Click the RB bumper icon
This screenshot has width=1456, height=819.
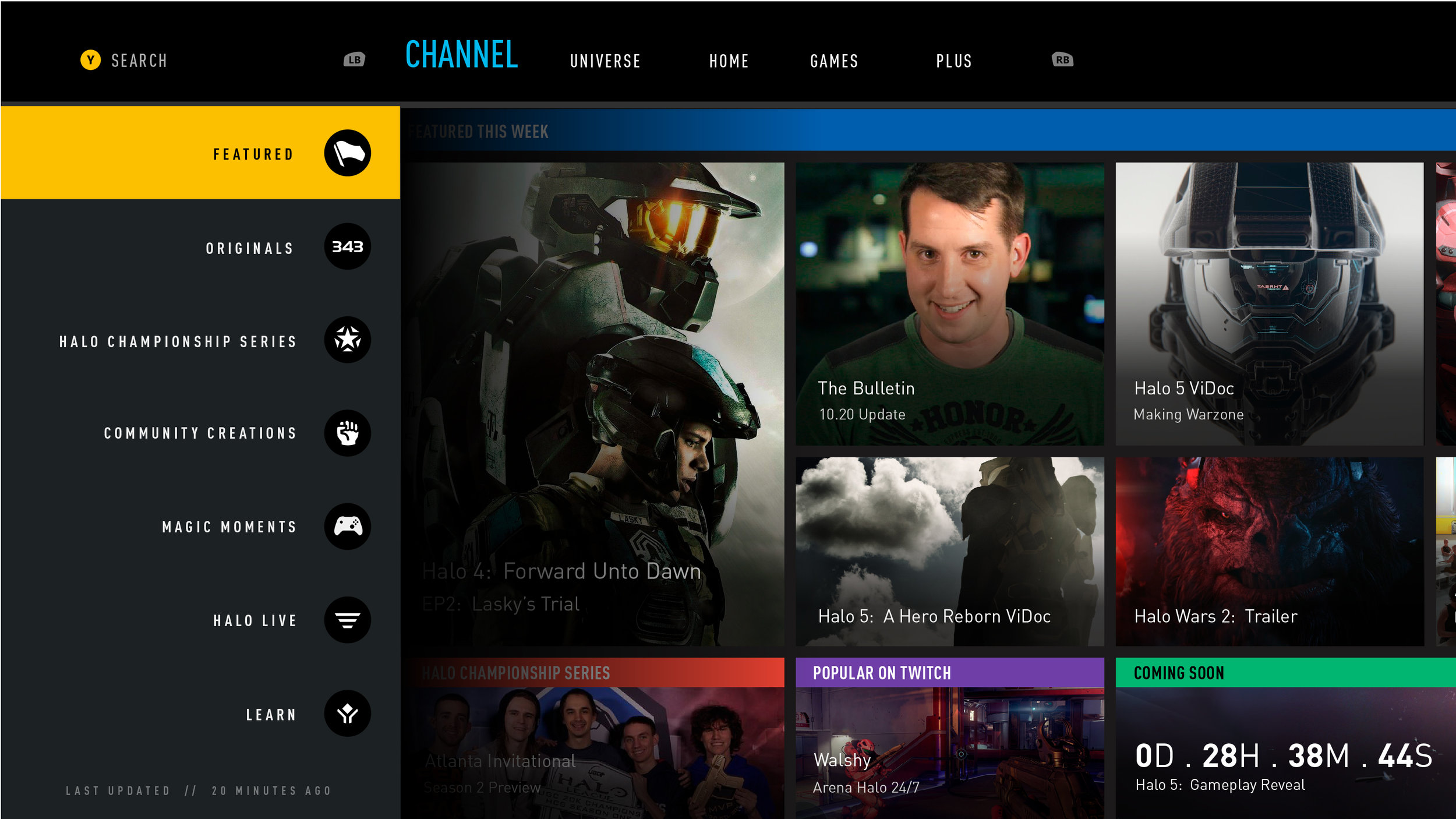[x=1062, y=59]
